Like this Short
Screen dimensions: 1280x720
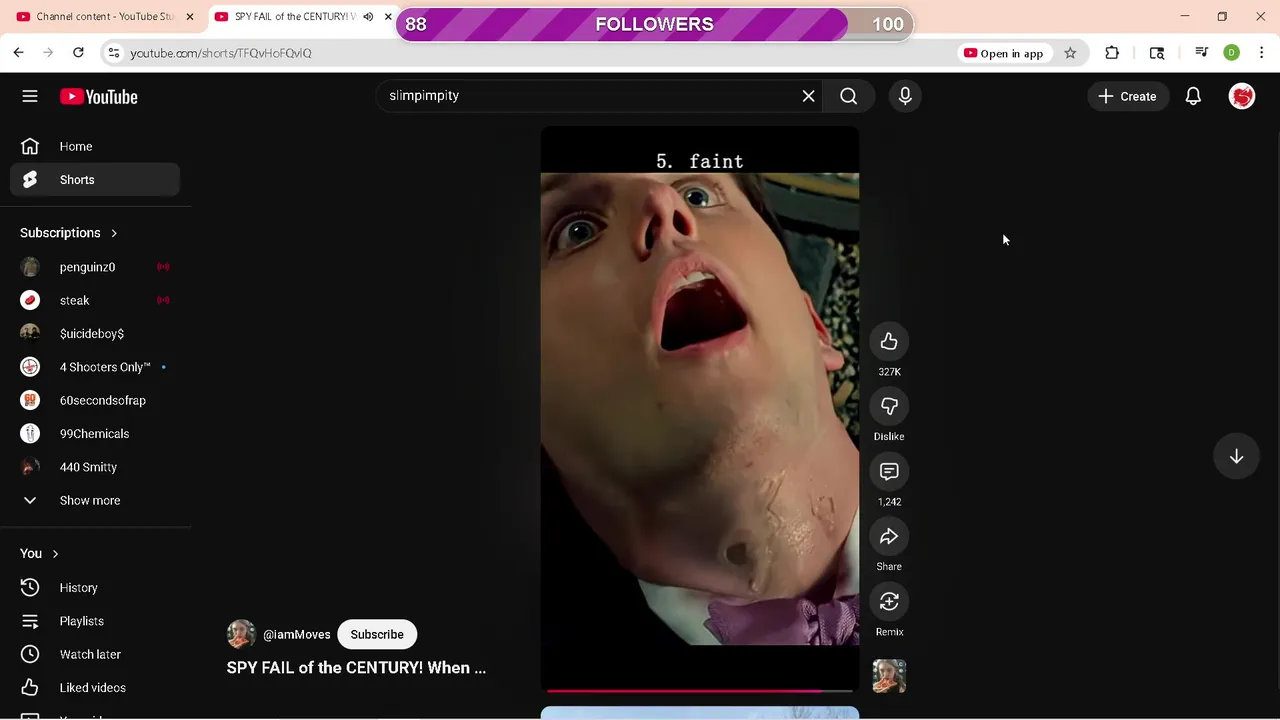[889, 342]
